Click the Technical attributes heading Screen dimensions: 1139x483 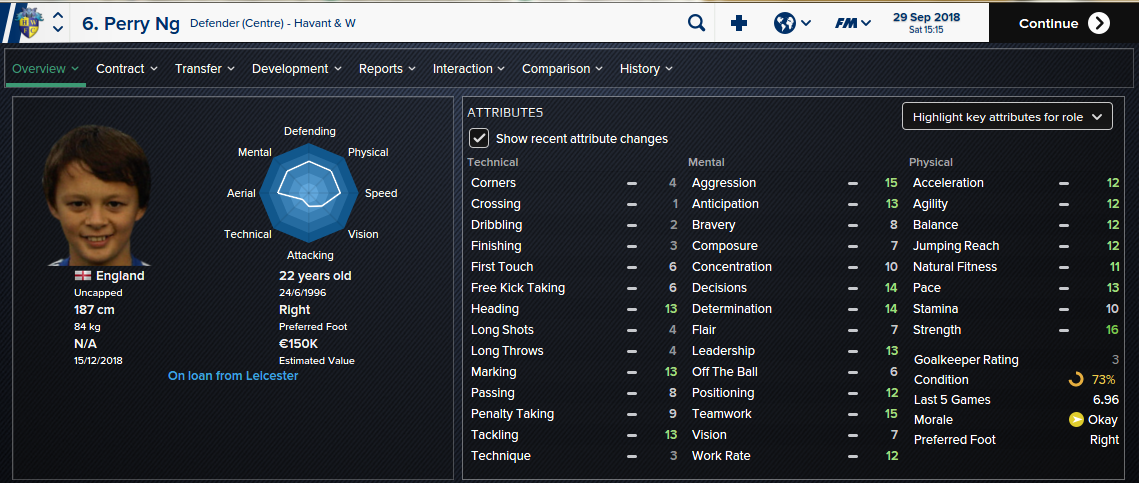pos(493,162)
